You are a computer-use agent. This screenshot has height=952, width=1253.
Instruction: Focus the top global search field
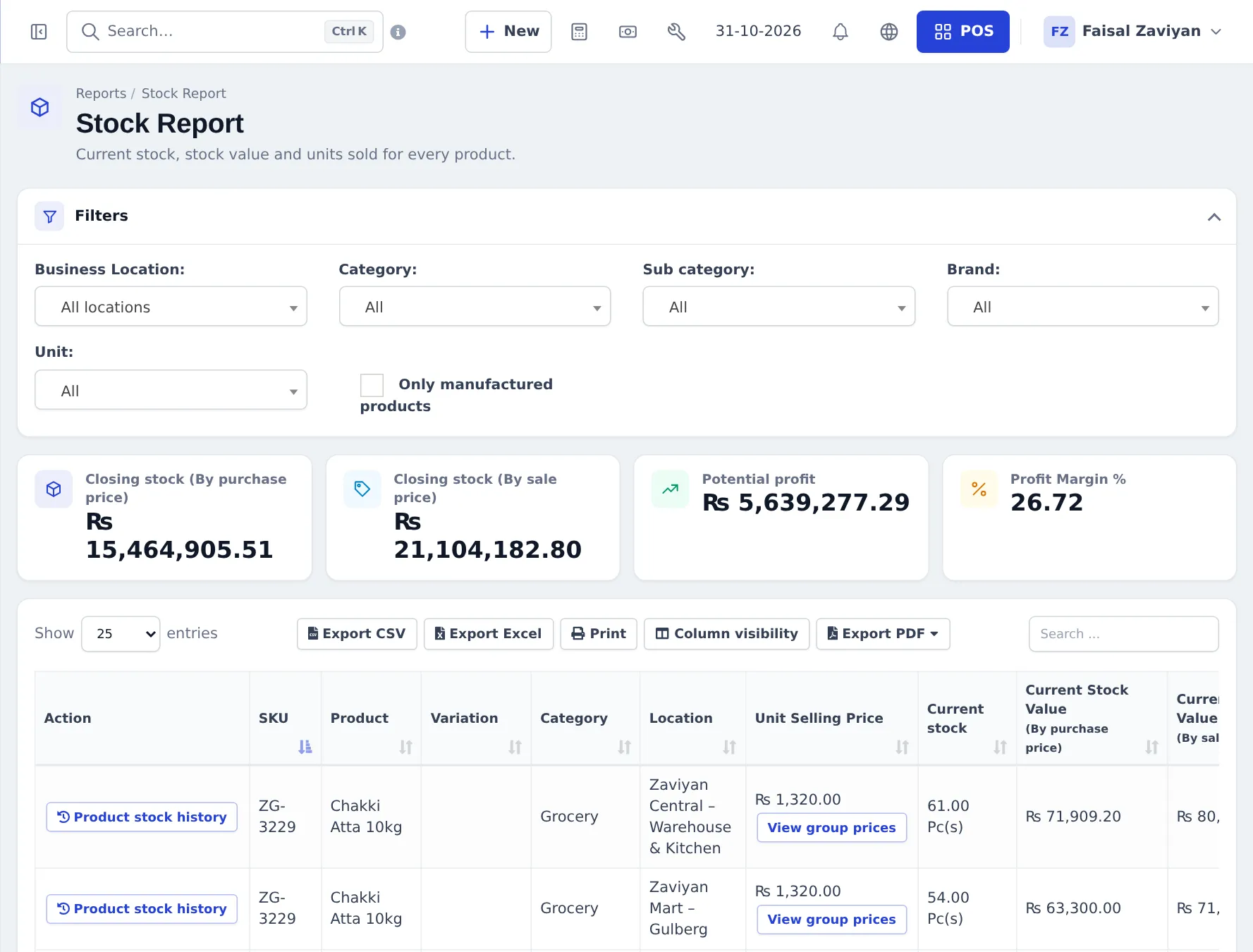coord(225,32)
